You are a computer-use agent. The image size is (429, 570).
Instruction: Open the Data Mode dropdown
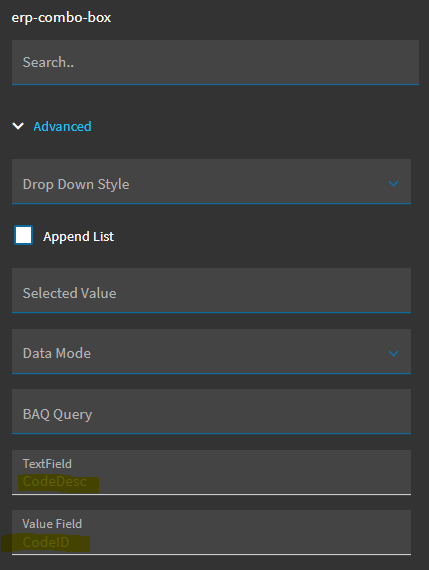click(211, 351)
